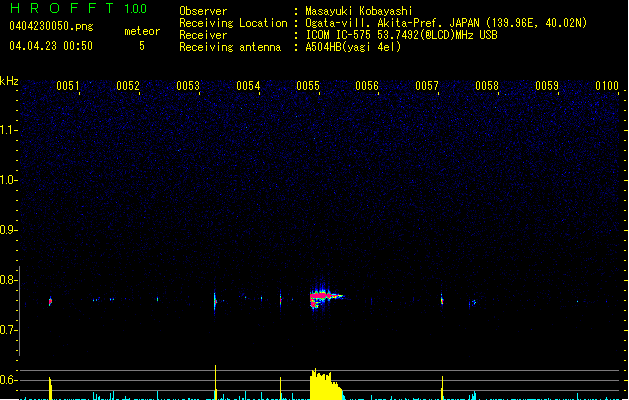Click the A504HB(yagi 4el) antenna text
This screenshot has height=400, width=629.
click(353, 47)
